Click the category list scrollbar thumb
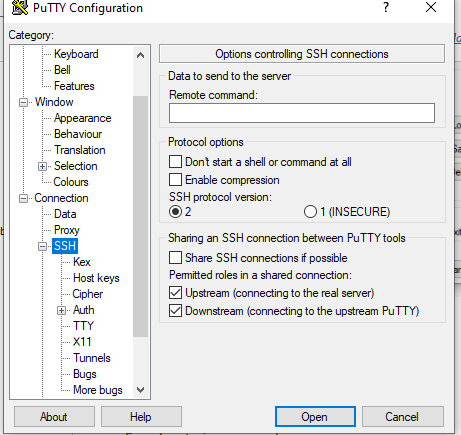 (x=140, y=216)
